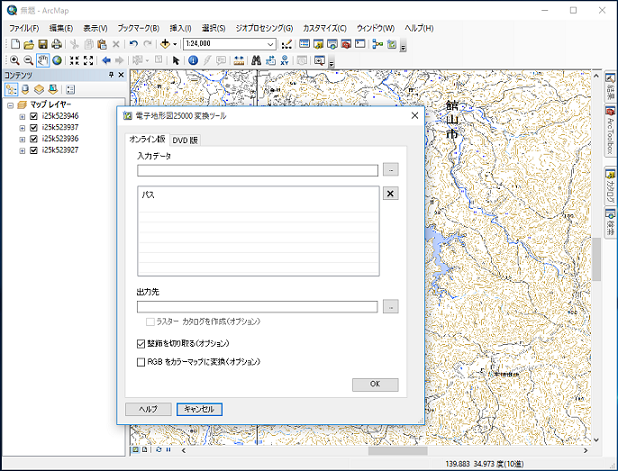The height and width of the screenshot is (471, 618).
Task: Expand Tools toolbar overflow options
Action: point(331,63)
